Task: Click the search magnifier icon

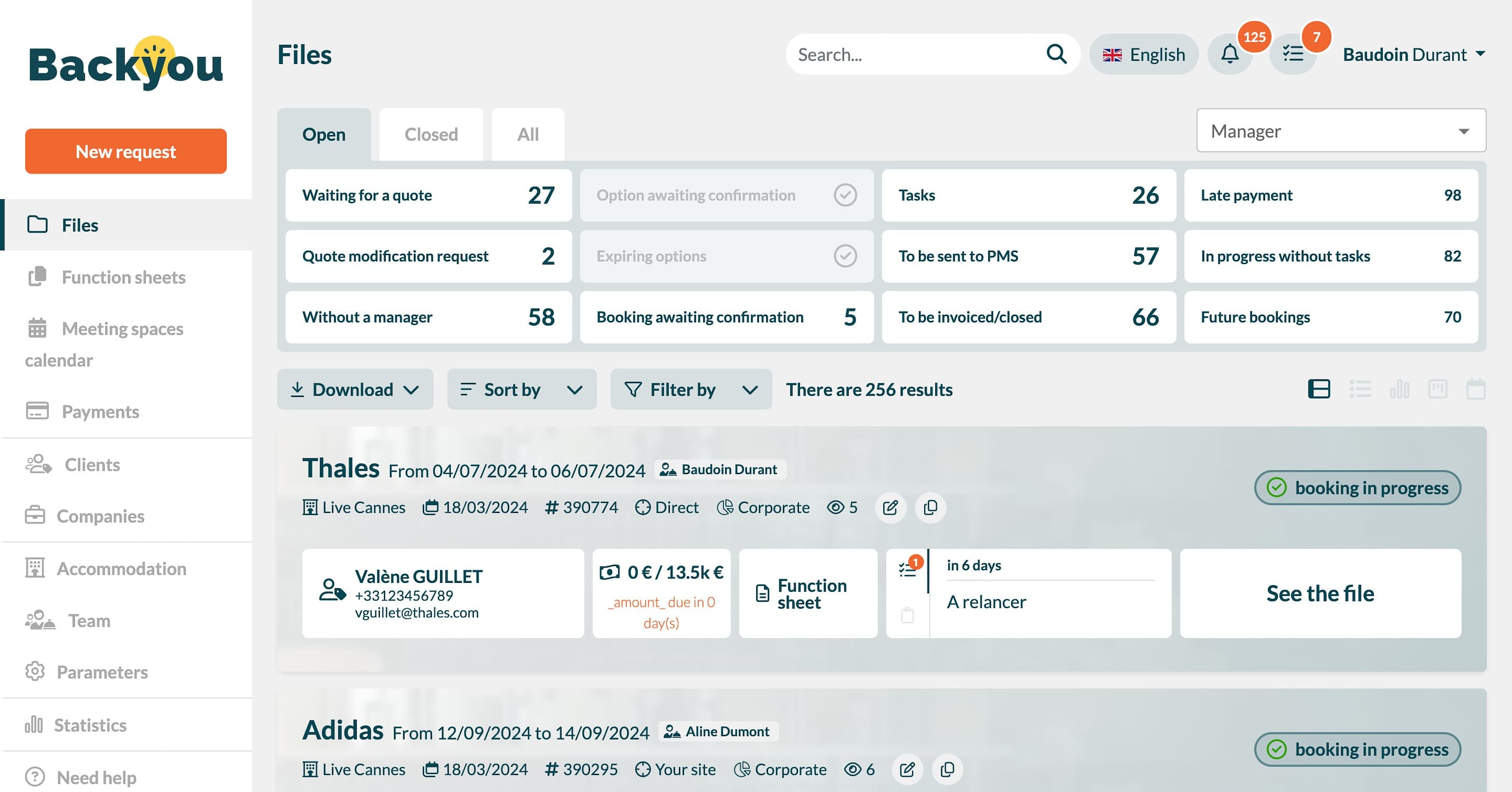Action: click(1056, 54)
